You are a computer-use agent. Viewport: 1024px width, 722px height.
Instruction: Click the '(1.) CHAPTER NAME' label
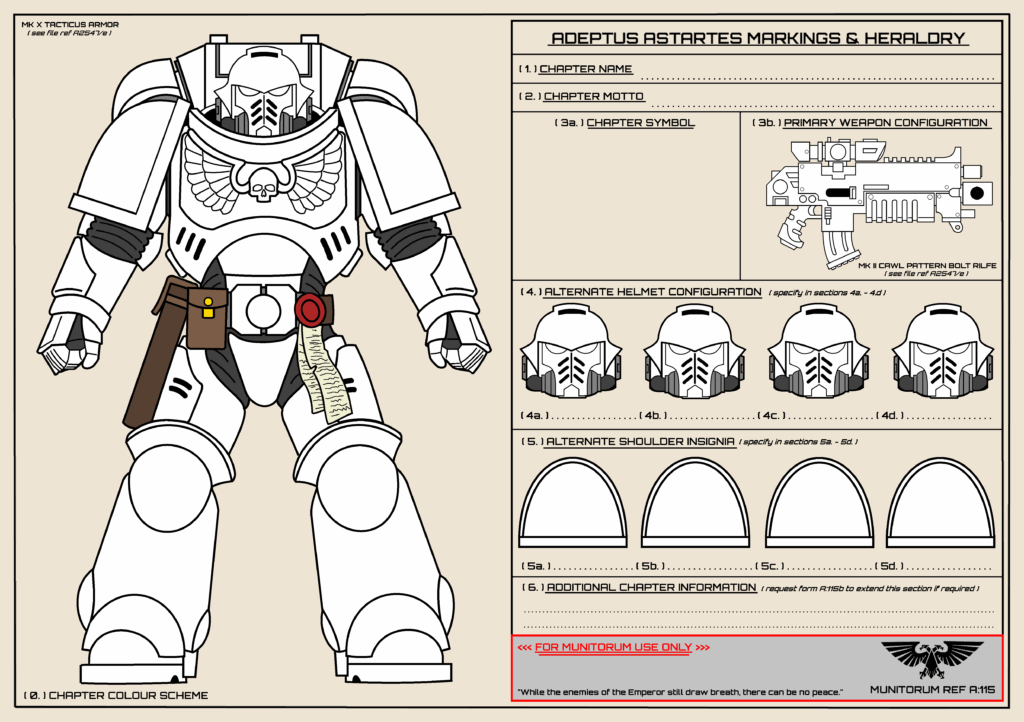coord(576,69)
